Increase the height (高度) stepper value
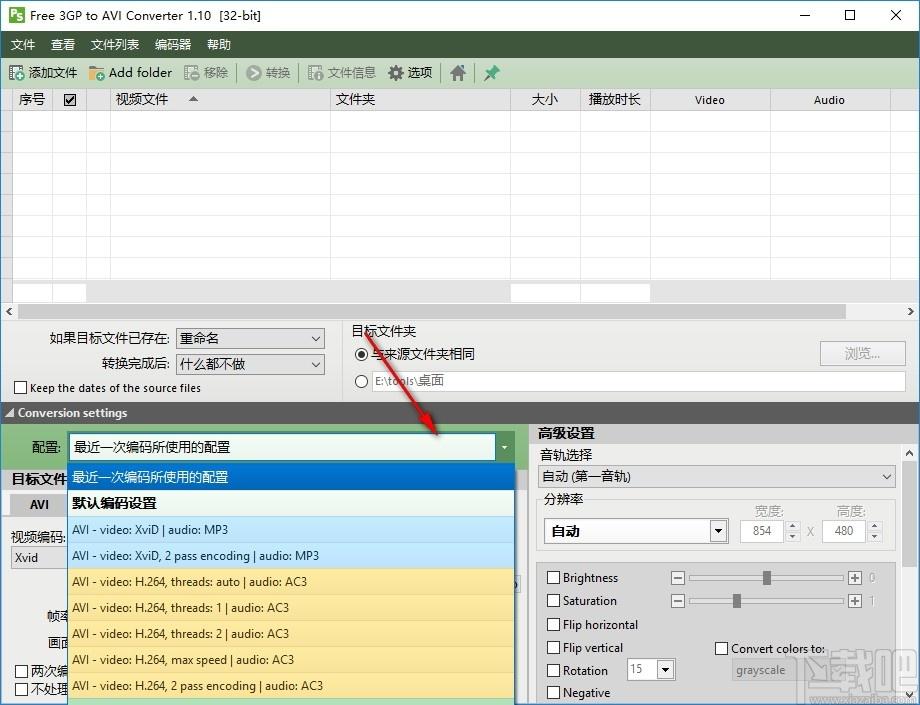Screen dimensions: 920x705 pos(875,526)
